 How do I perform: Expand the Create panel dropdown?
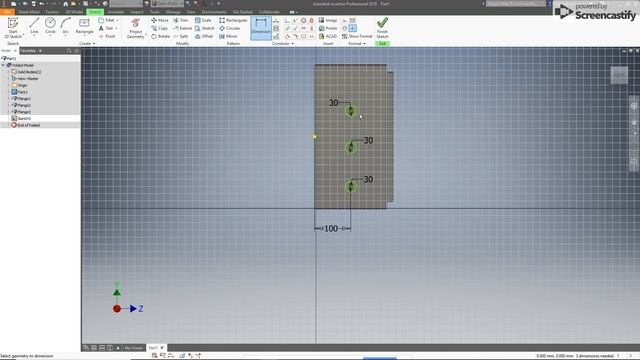87,43
